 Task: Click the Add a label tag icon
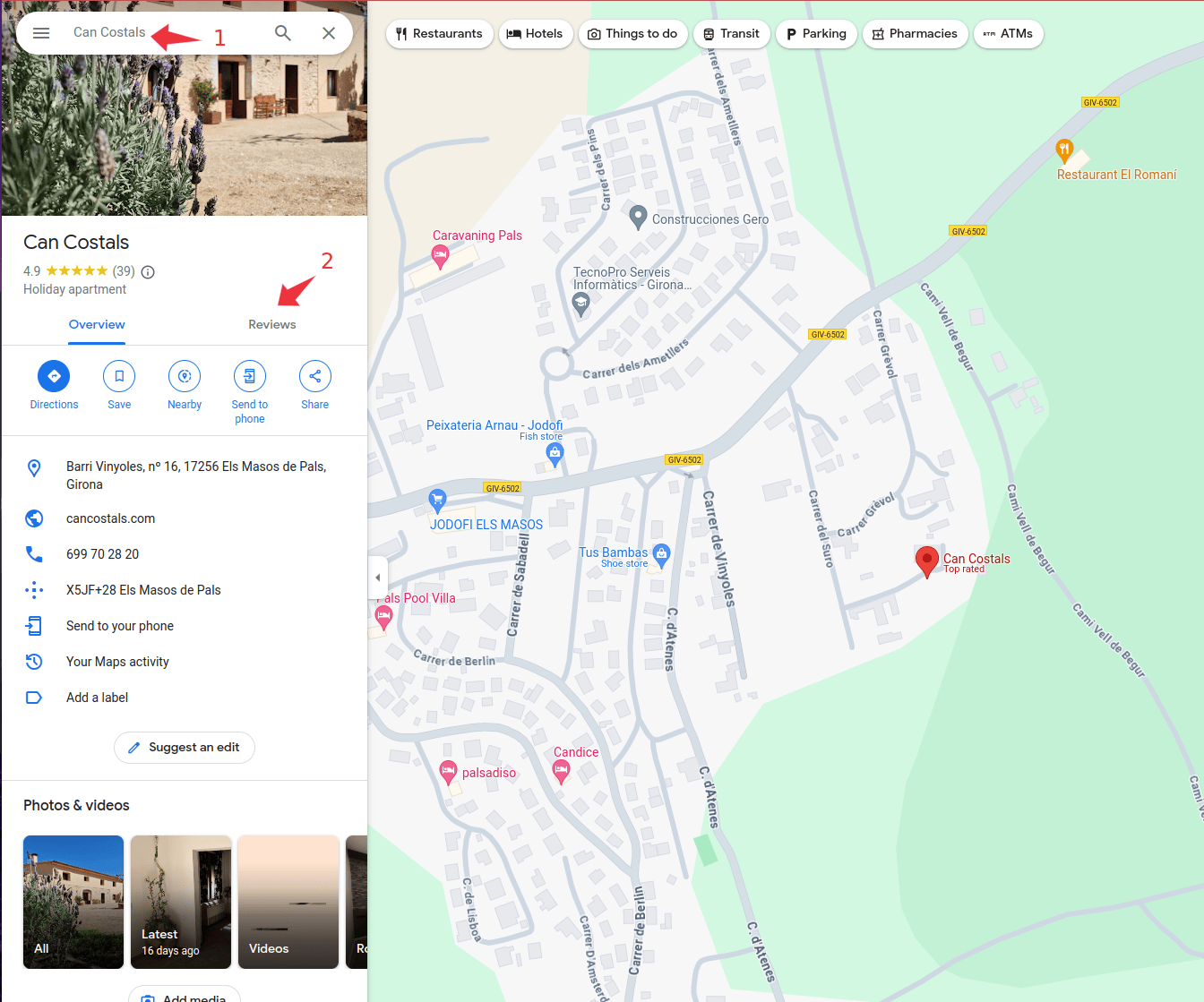34,698
